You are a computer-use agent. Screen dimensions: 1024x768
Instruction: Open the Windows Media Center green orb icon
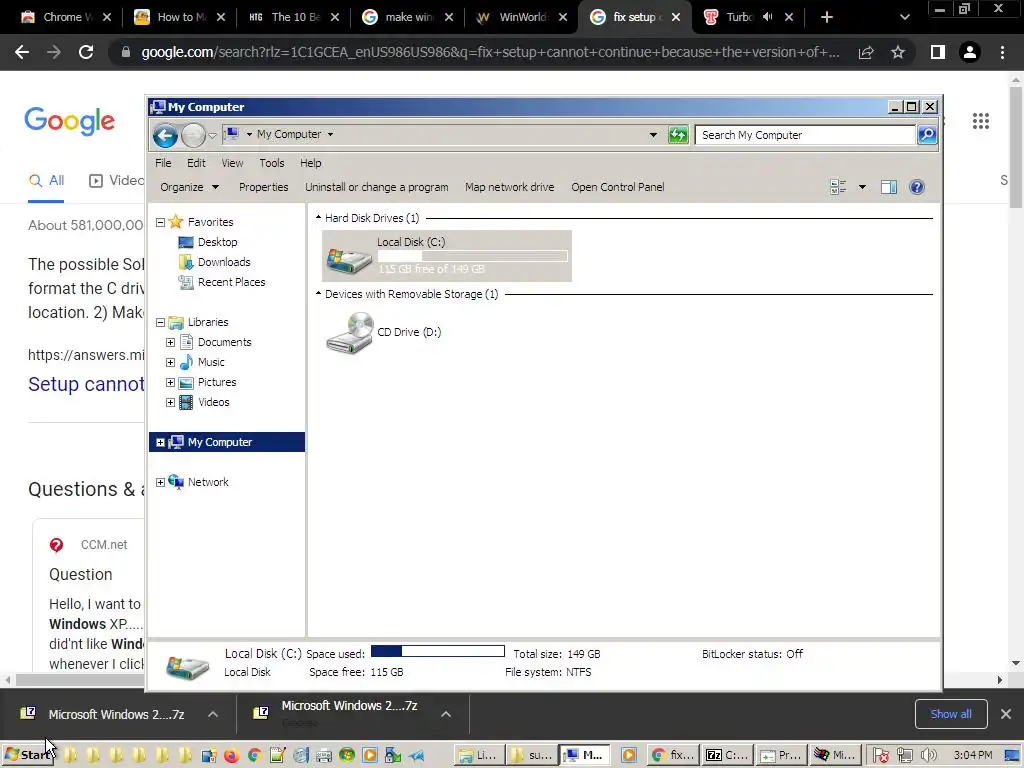347,756
